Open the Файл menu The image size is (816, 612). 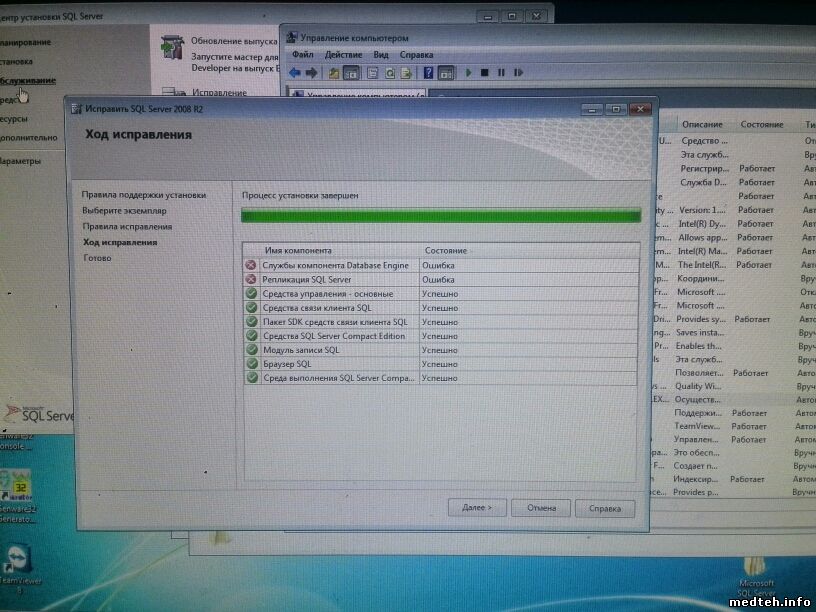tap(303, 55)
